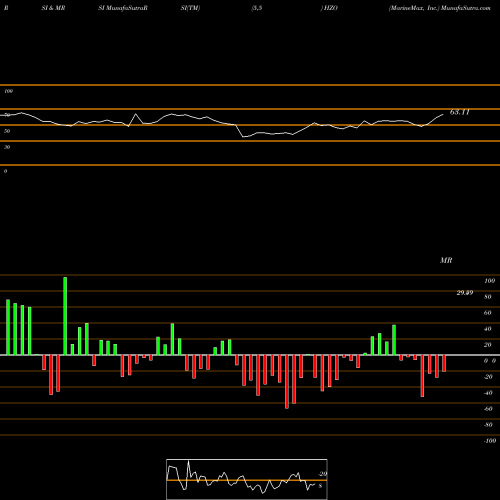
Task: Click the HZO ticker text in header
Action: tap(330, 8)
